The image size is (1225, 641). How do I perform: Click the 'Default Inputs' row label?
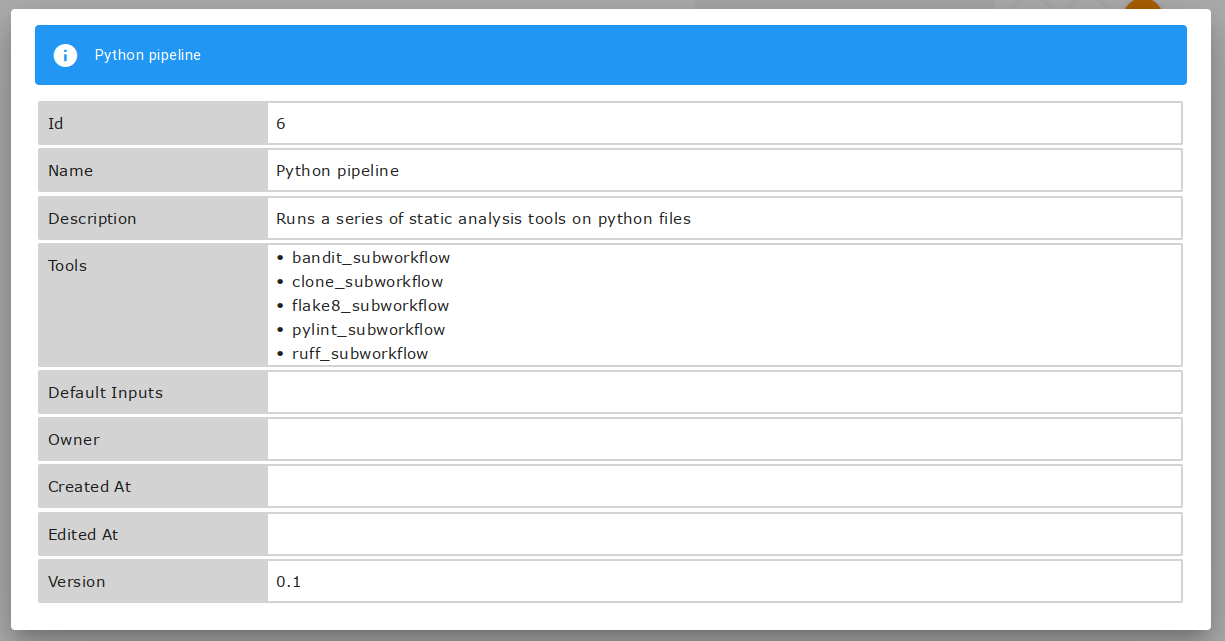[x=105, y=393]
